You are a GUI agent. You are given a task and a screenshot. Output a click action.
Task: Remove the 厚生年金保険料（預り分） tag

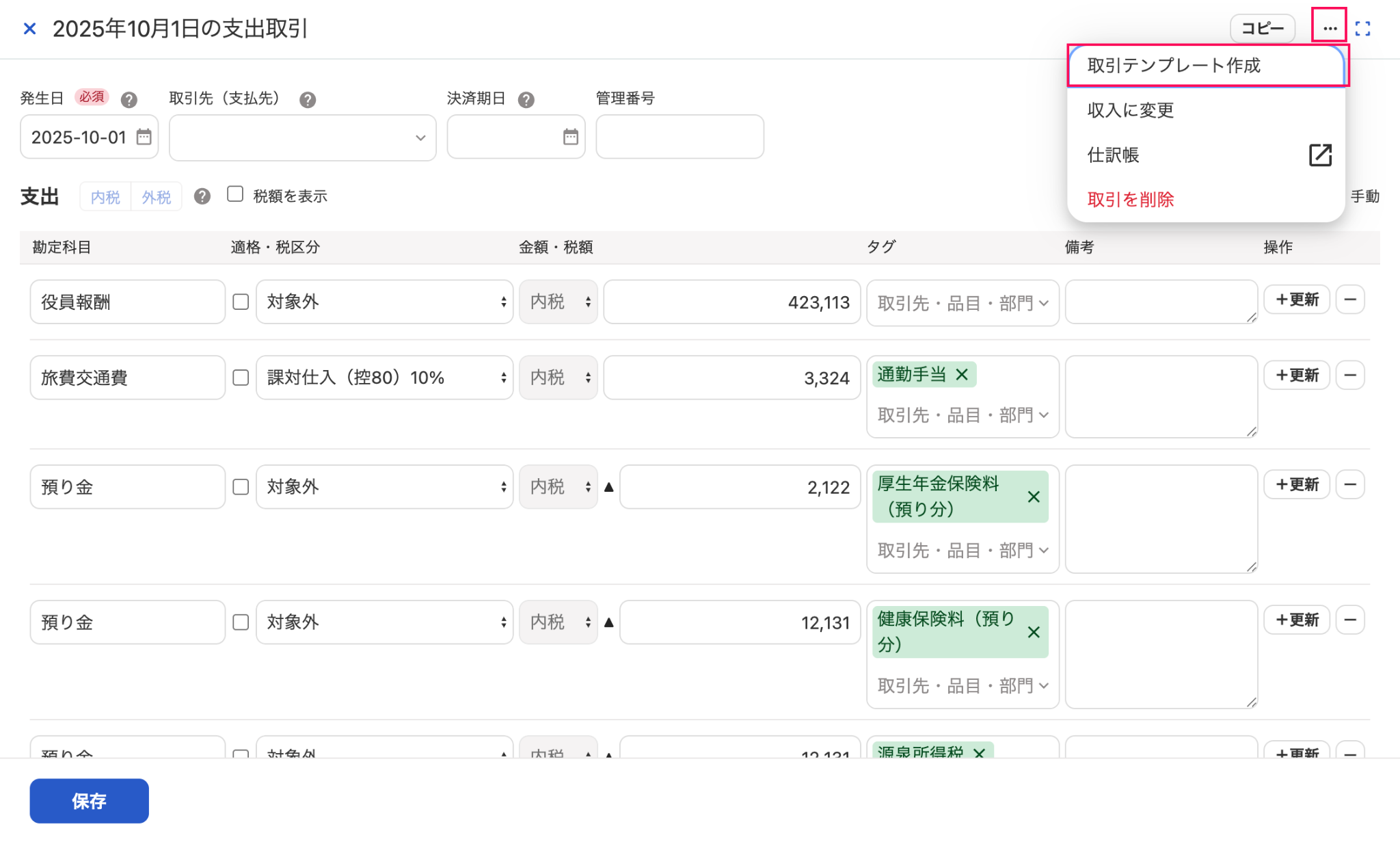point(1034,497)
